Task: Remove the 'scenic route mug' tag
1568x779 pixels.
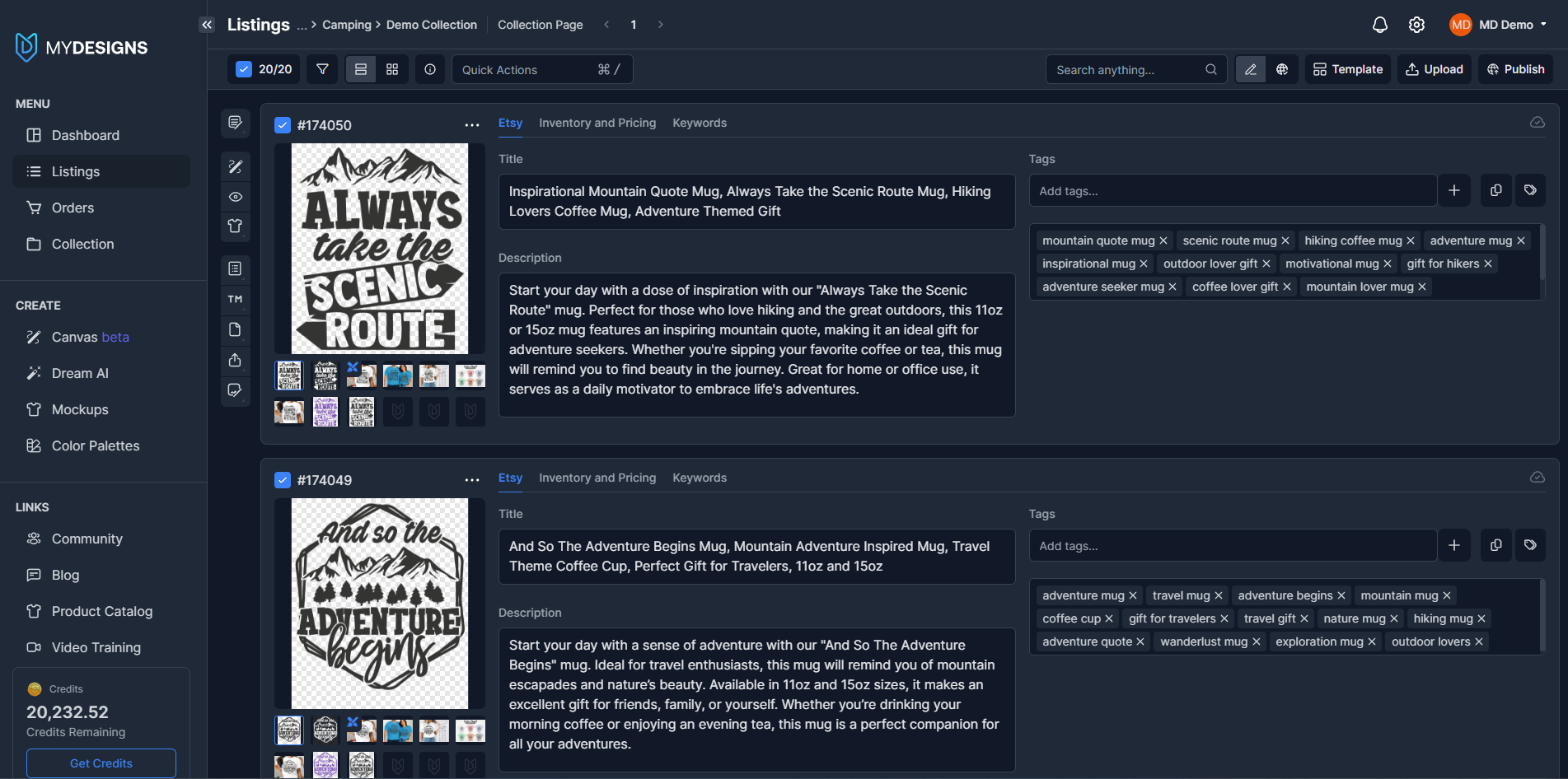Action: tap(1285, 240)
